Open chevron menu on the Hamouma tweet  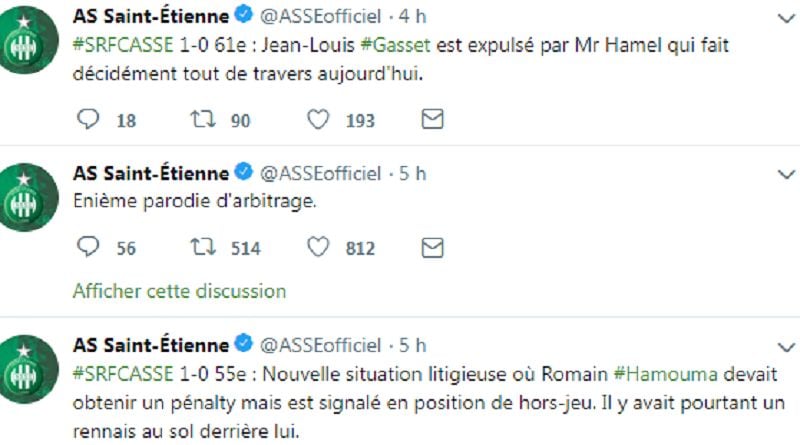pos(786,348)
